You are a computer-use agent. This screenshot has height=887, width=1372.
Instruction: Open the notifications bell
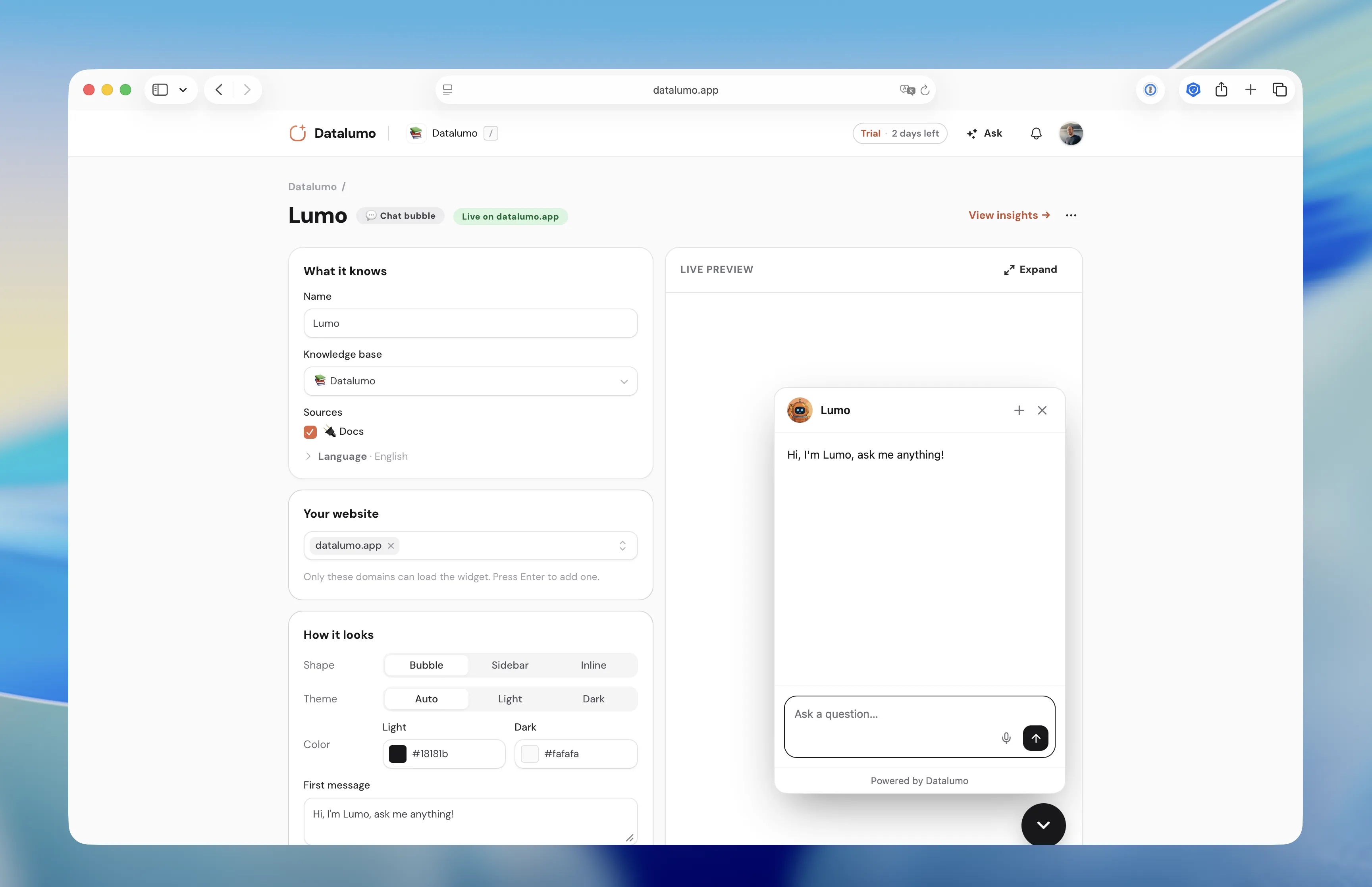coord(1036,133)
